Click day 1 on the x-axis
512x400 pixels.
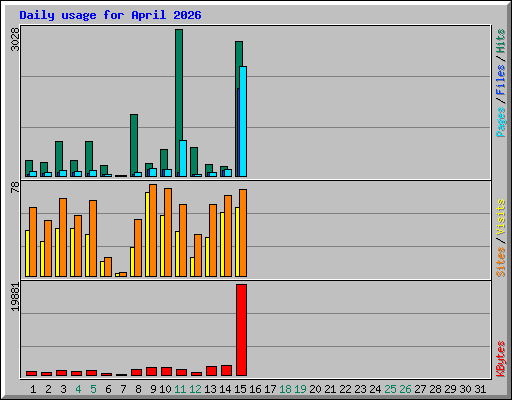click(x=33, y=389)
